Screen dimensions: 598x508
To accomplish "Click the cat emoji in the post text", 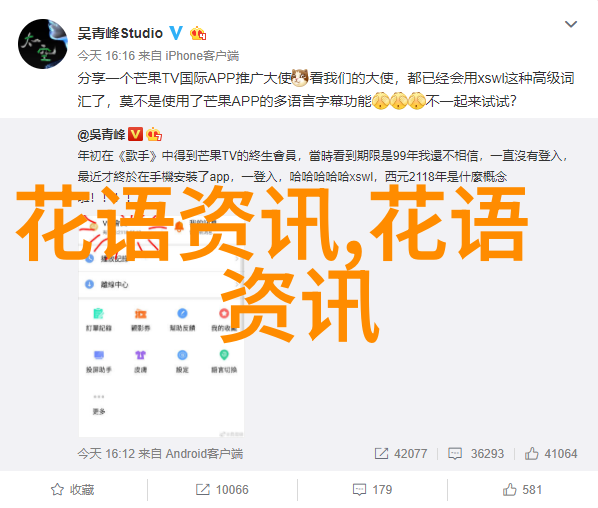I will pos(300,78).
